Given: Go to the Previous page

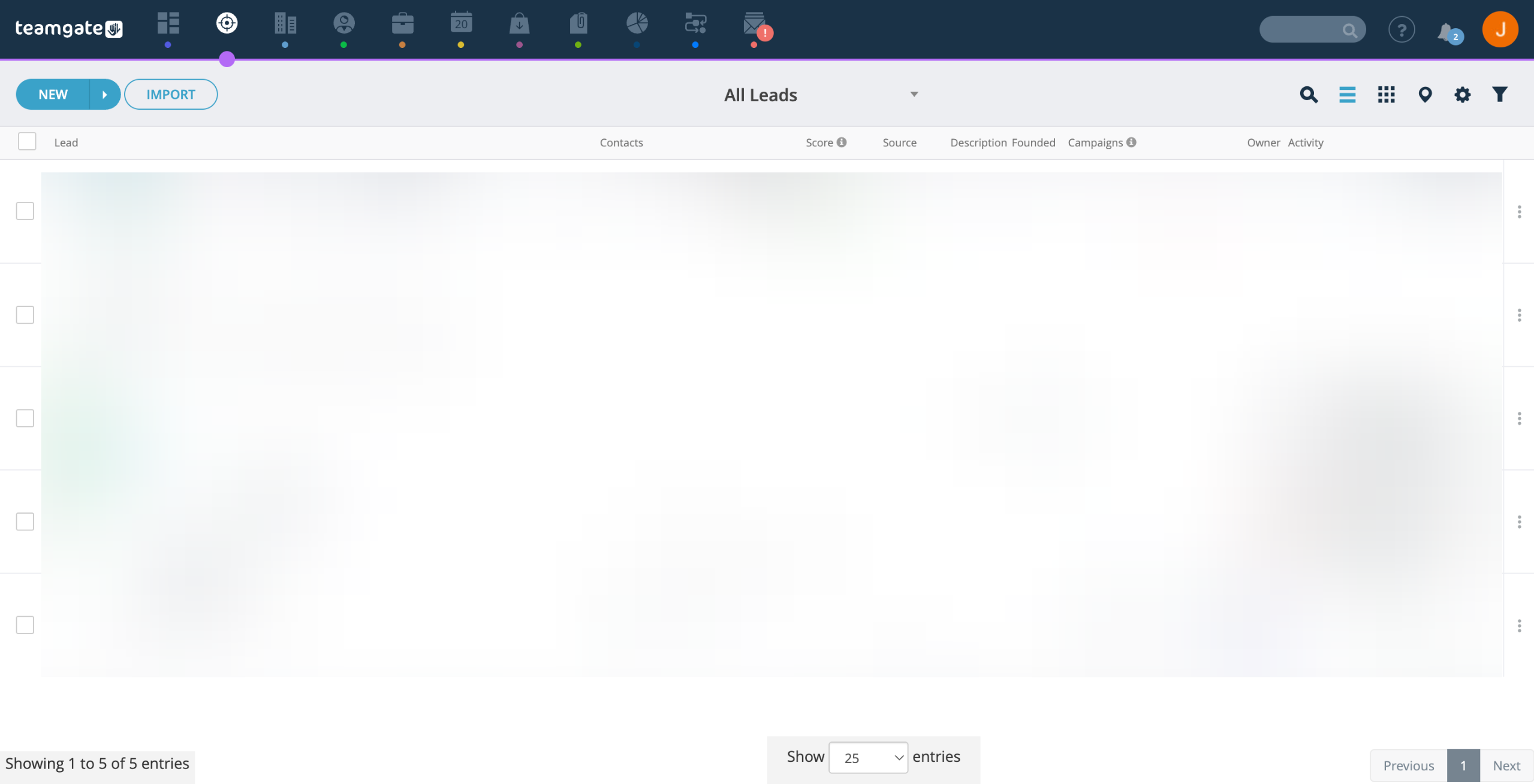Looking at the screenshot, I should (x=1409, y=765).
